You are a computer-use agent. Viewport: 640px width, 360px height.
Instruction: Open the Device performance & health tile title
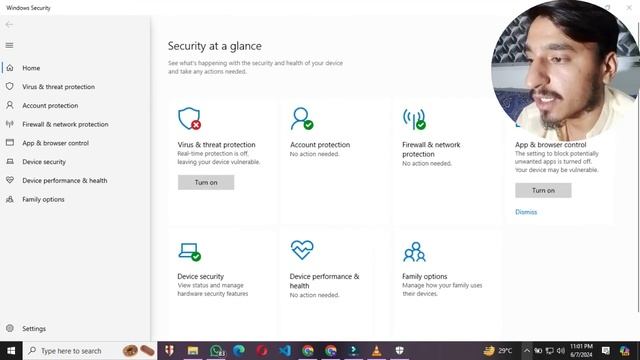point(324,281)
